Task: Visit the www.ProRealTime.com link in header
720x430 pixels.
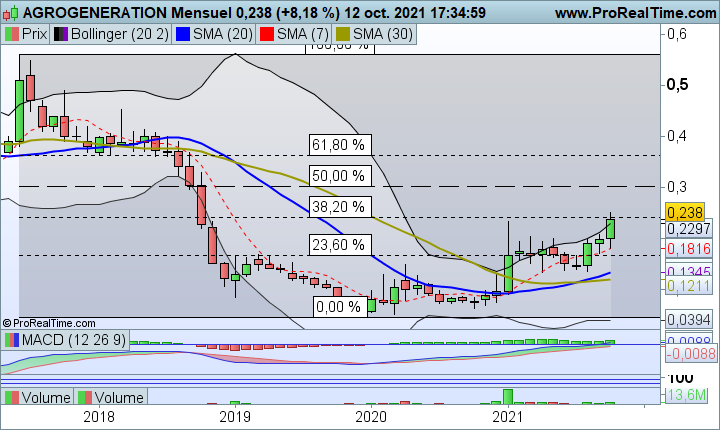Action: pos(636,13)
